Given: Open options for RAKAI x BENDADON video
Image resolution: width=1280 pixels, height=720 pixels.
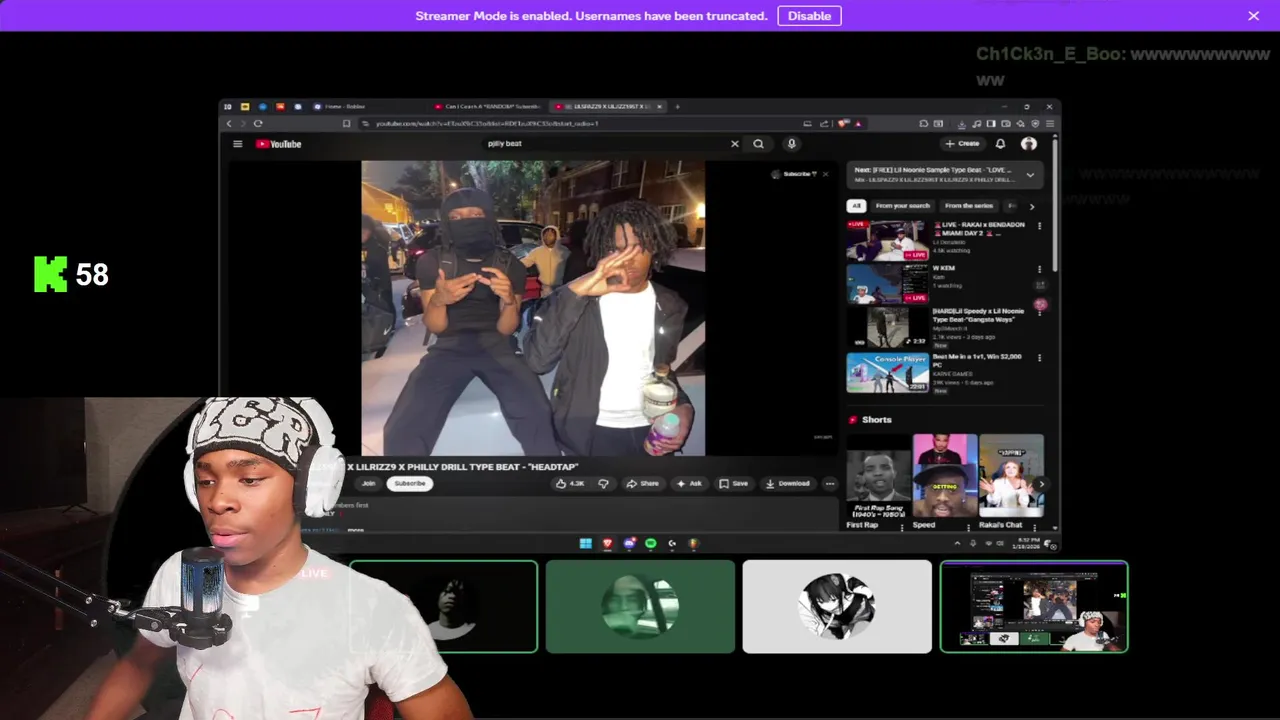Looking at the screenshot, I should pyautogui.click(x=1039, y=226).
